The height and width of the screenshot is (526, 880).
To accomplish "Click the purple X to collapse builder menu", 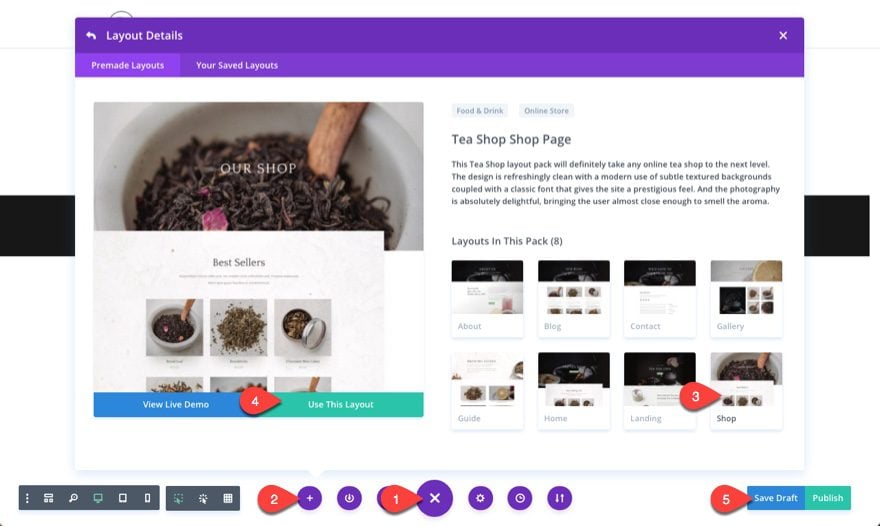I will point(435,498).
